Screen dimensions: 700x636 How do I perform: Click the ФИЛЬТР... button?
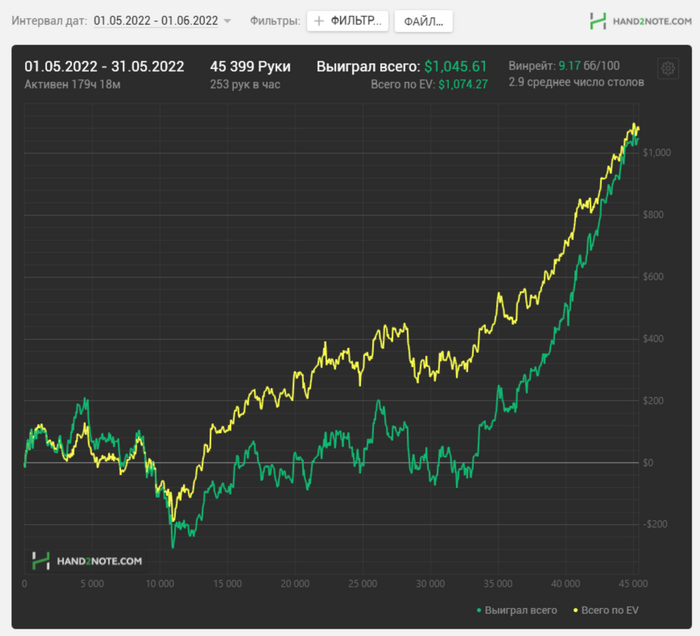click(347, 21)
